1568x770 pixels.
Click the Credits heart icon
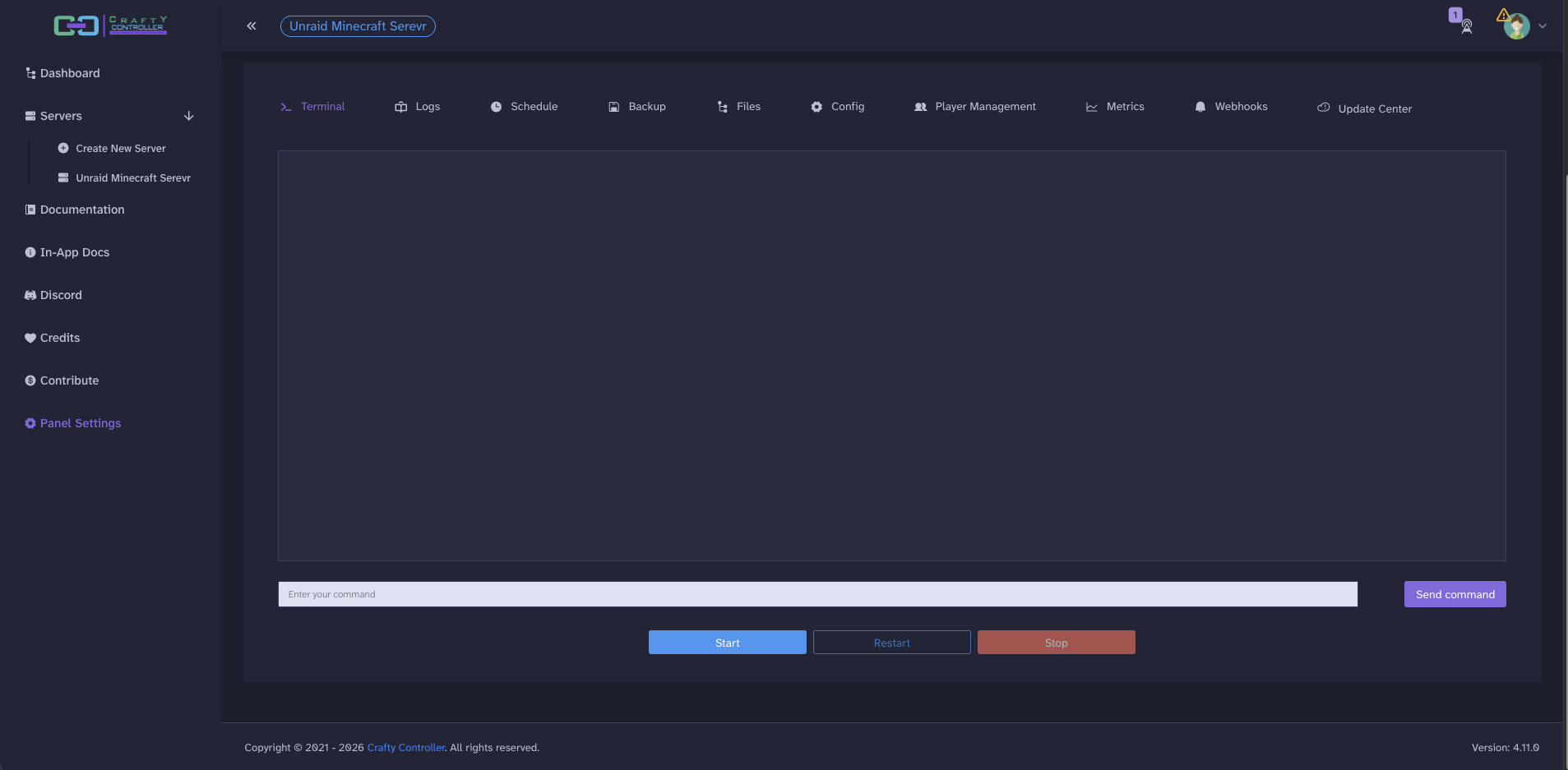point(30,338)
